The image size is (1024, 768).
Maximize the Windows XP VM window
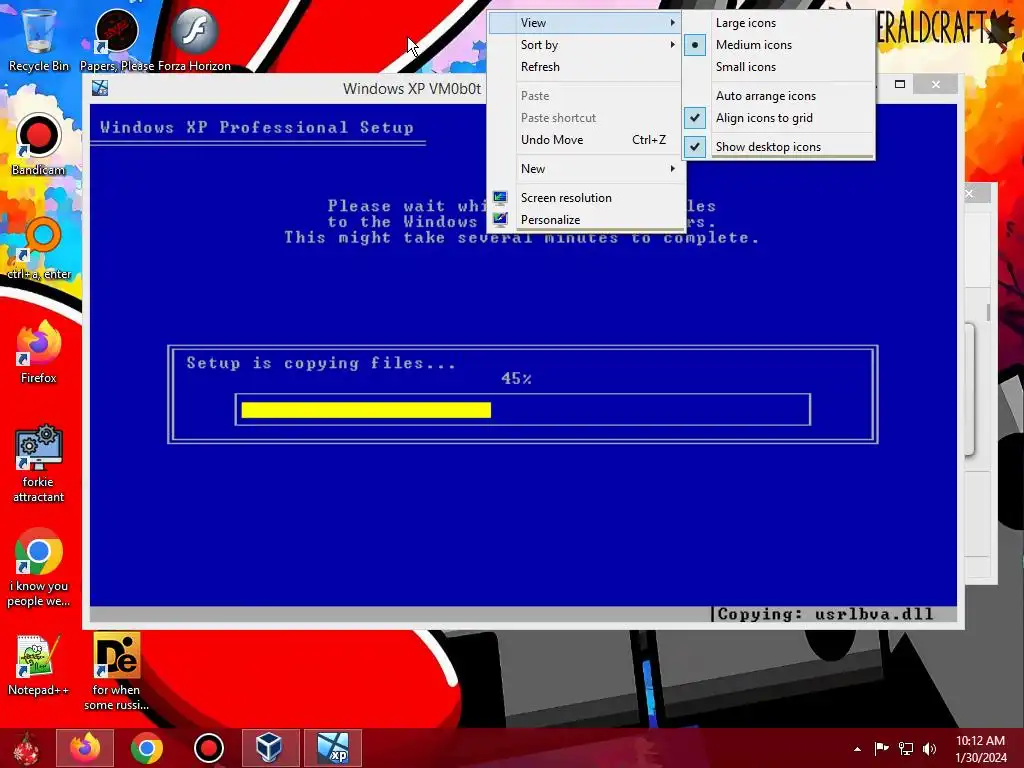[900, 84]
